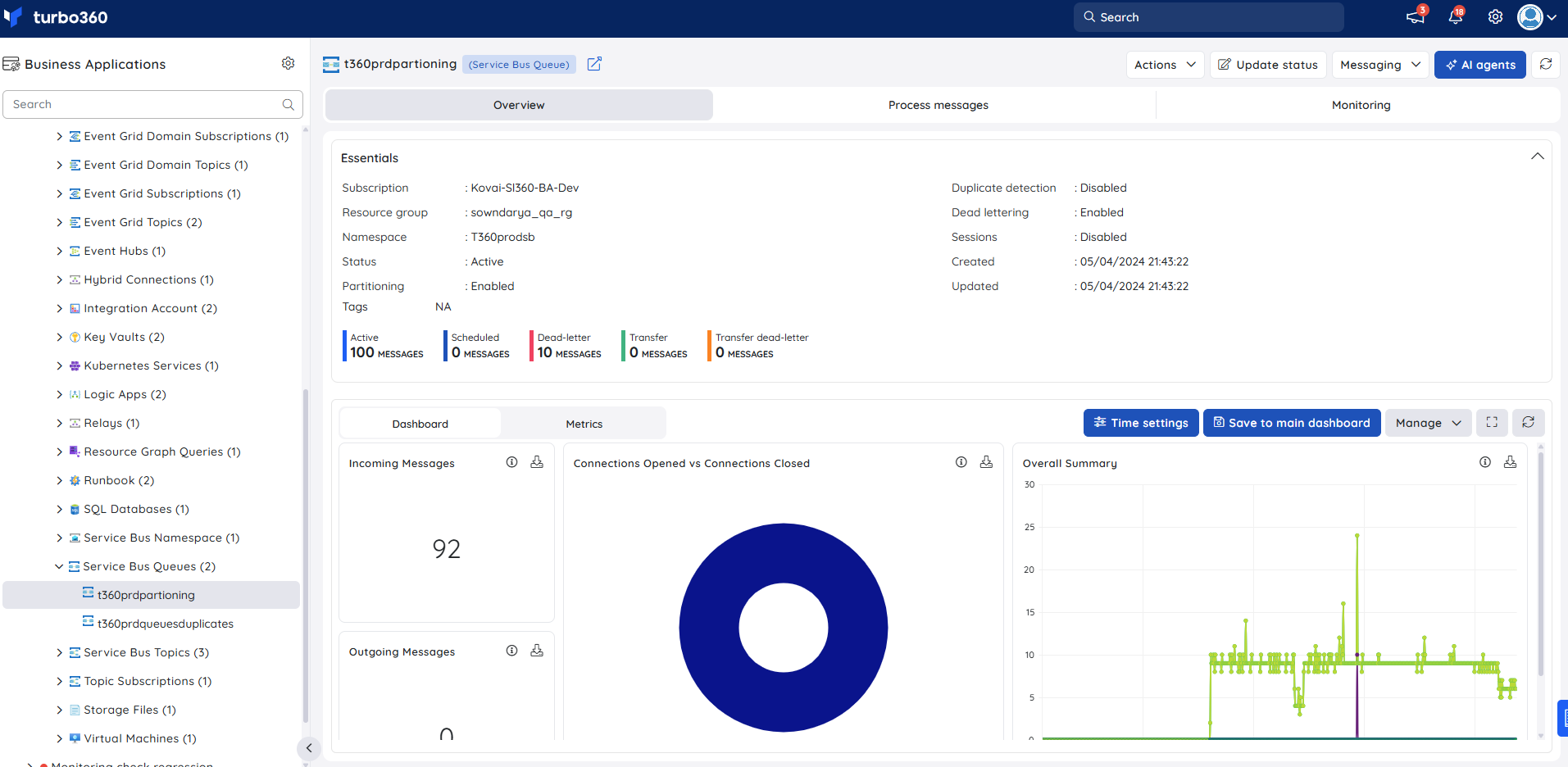Open t360prdpartioning queue in external link
Screen dimensions: 1568x767
(x=594, y=64)
